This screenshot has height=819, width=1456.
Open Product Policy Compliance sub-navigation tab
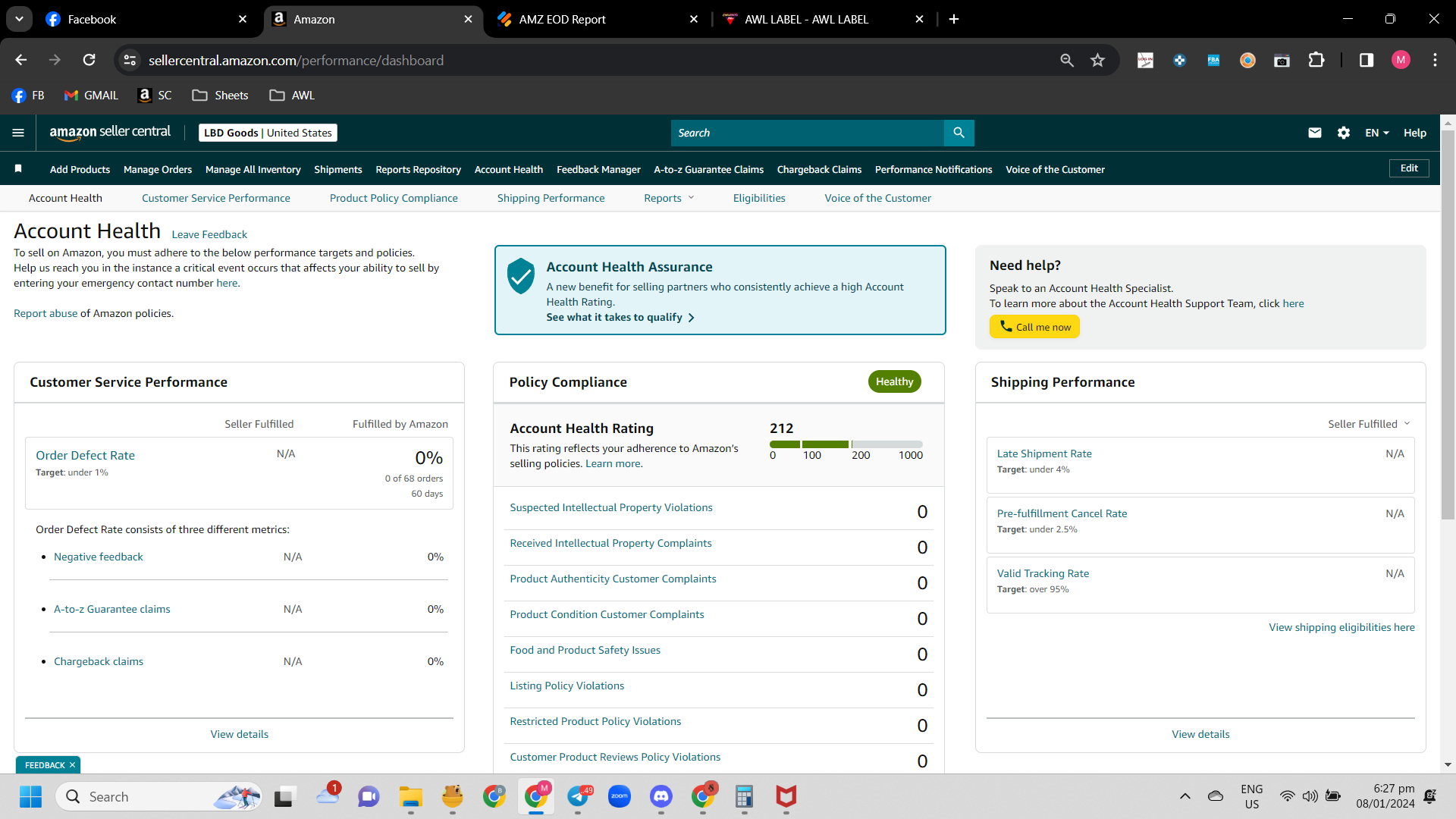coord(394,199)
